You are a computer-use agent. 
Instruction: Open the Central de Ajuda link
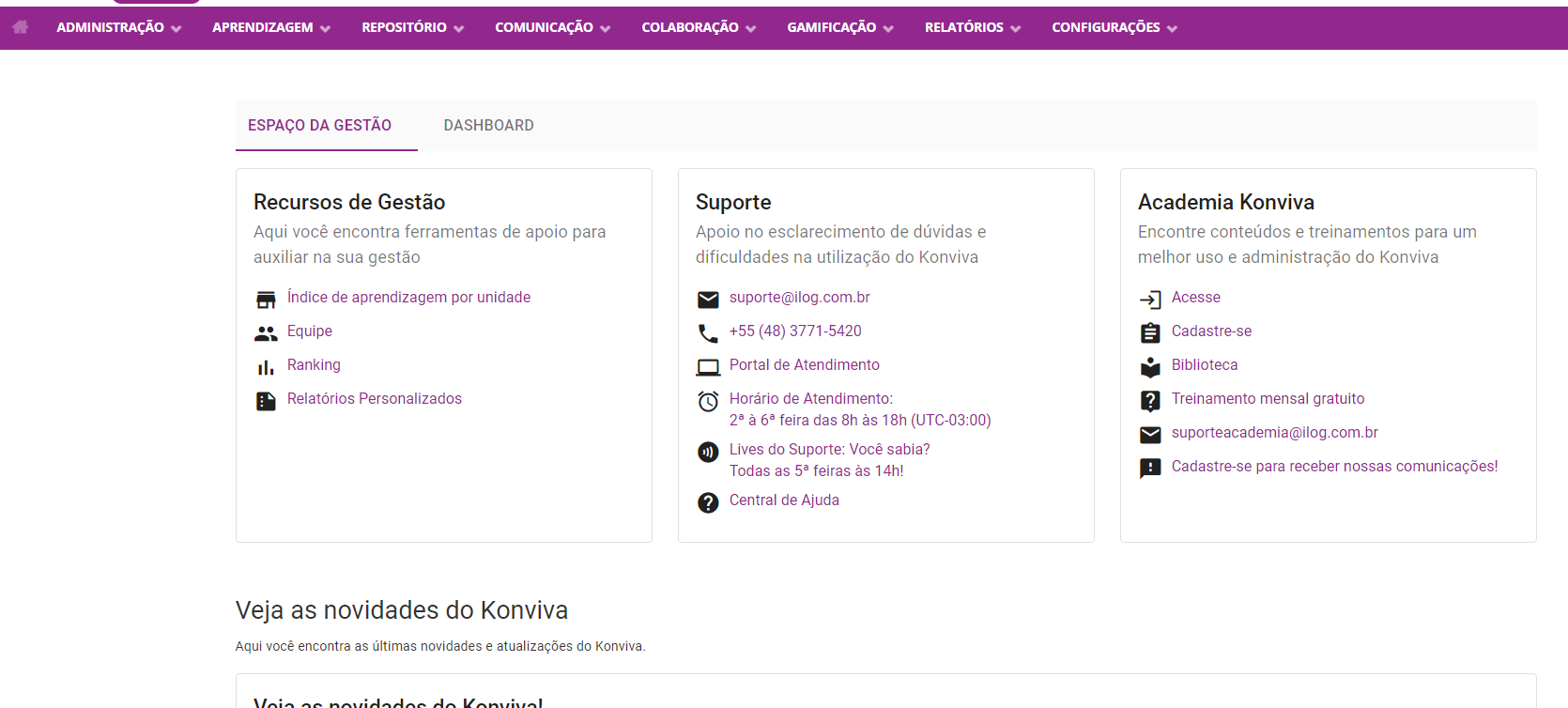784,500
